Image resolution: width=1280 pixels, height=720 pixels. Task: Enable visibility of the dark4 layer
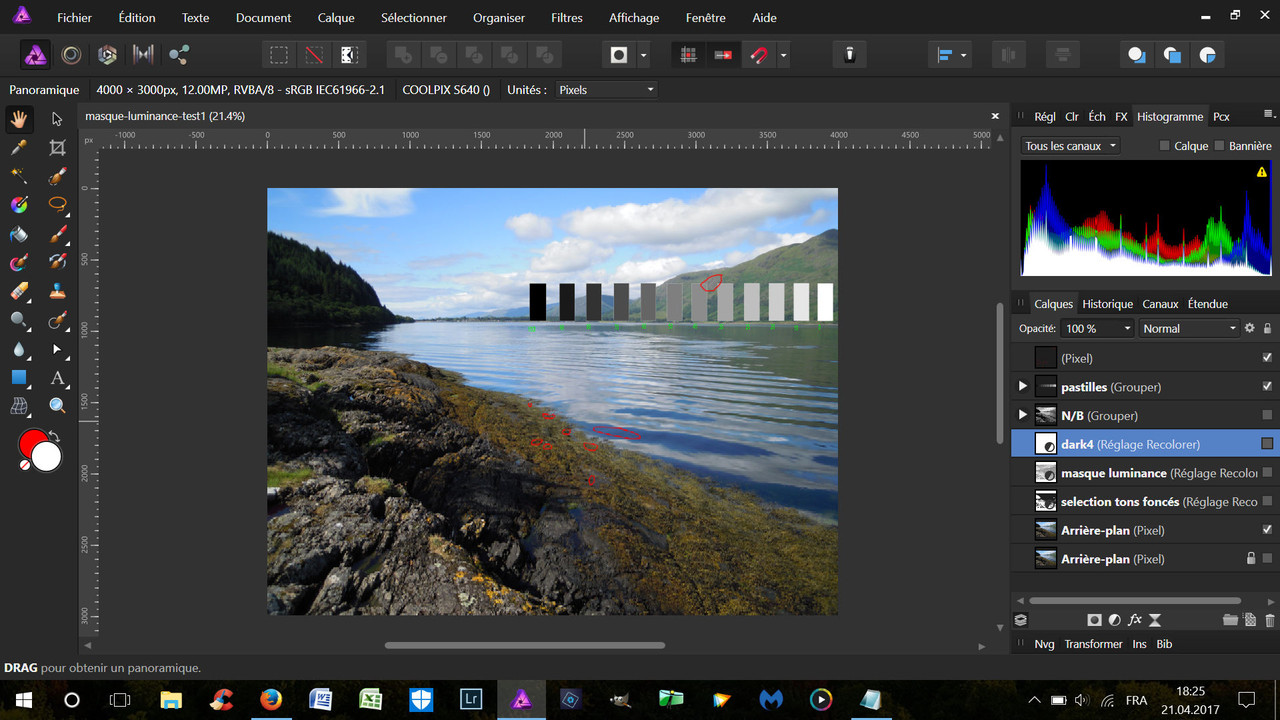pos(1267,444)
